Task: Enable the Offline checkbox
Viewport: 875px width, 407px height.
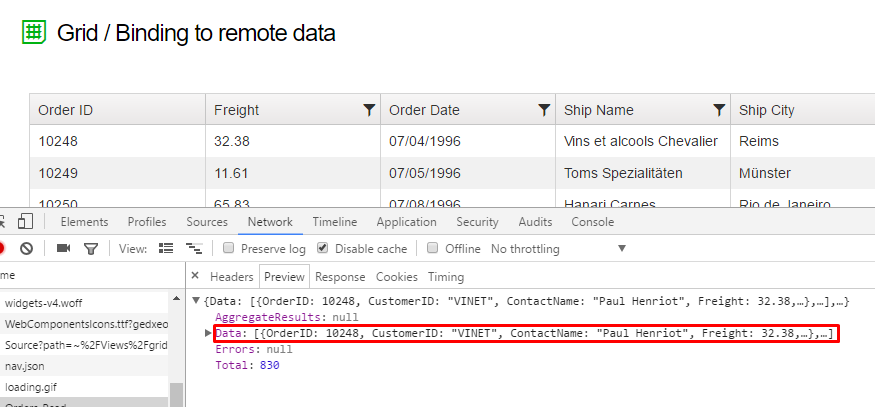Action: (433, 248)
